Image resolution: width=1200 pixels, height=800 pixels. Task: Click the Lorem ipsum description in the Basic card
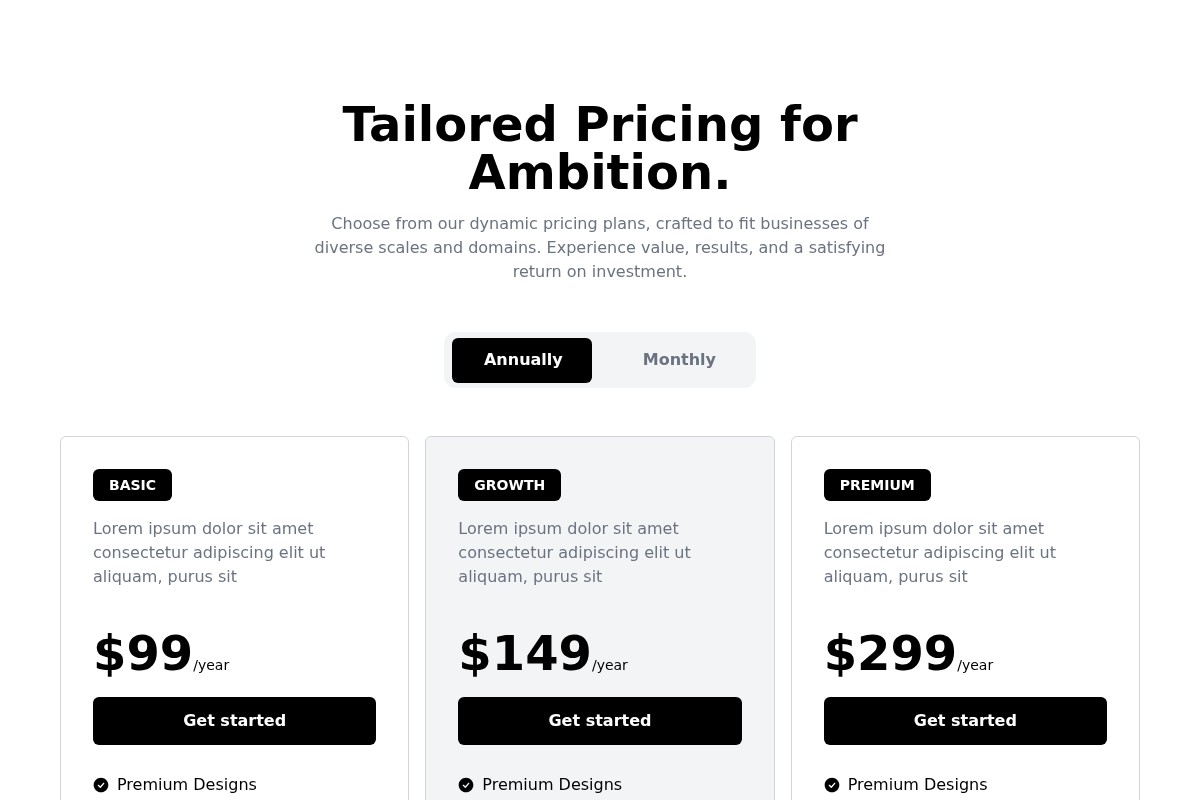tap(209, 552)
